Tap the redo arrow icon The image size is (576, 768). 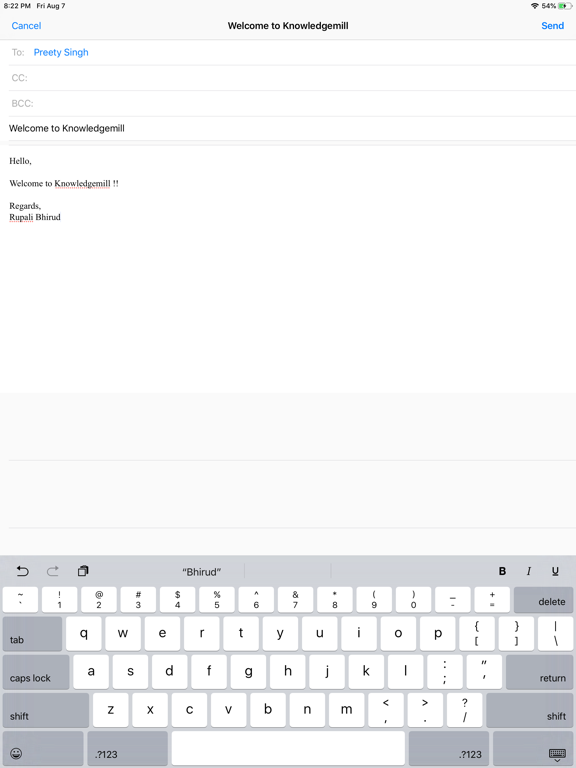point(53,571)
